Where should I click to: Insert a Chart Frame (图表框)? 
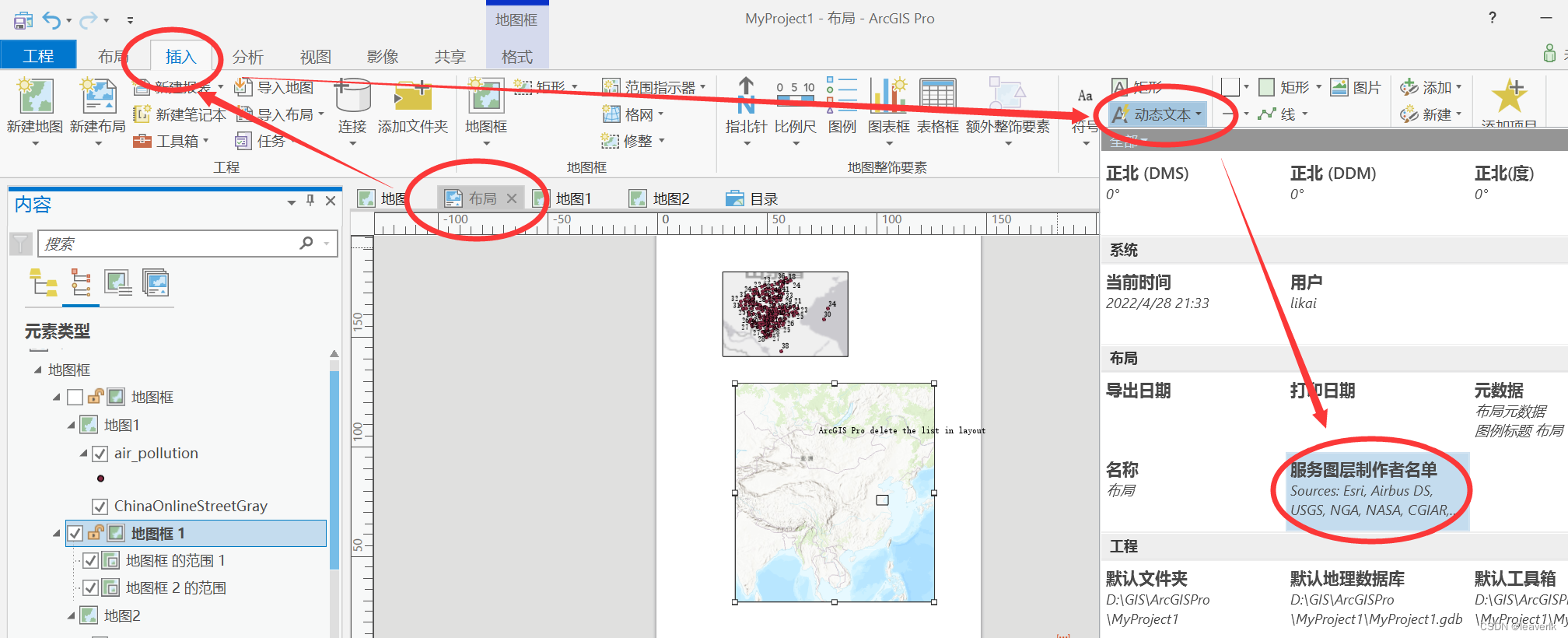pyautogui.click(x=888, y=96)
